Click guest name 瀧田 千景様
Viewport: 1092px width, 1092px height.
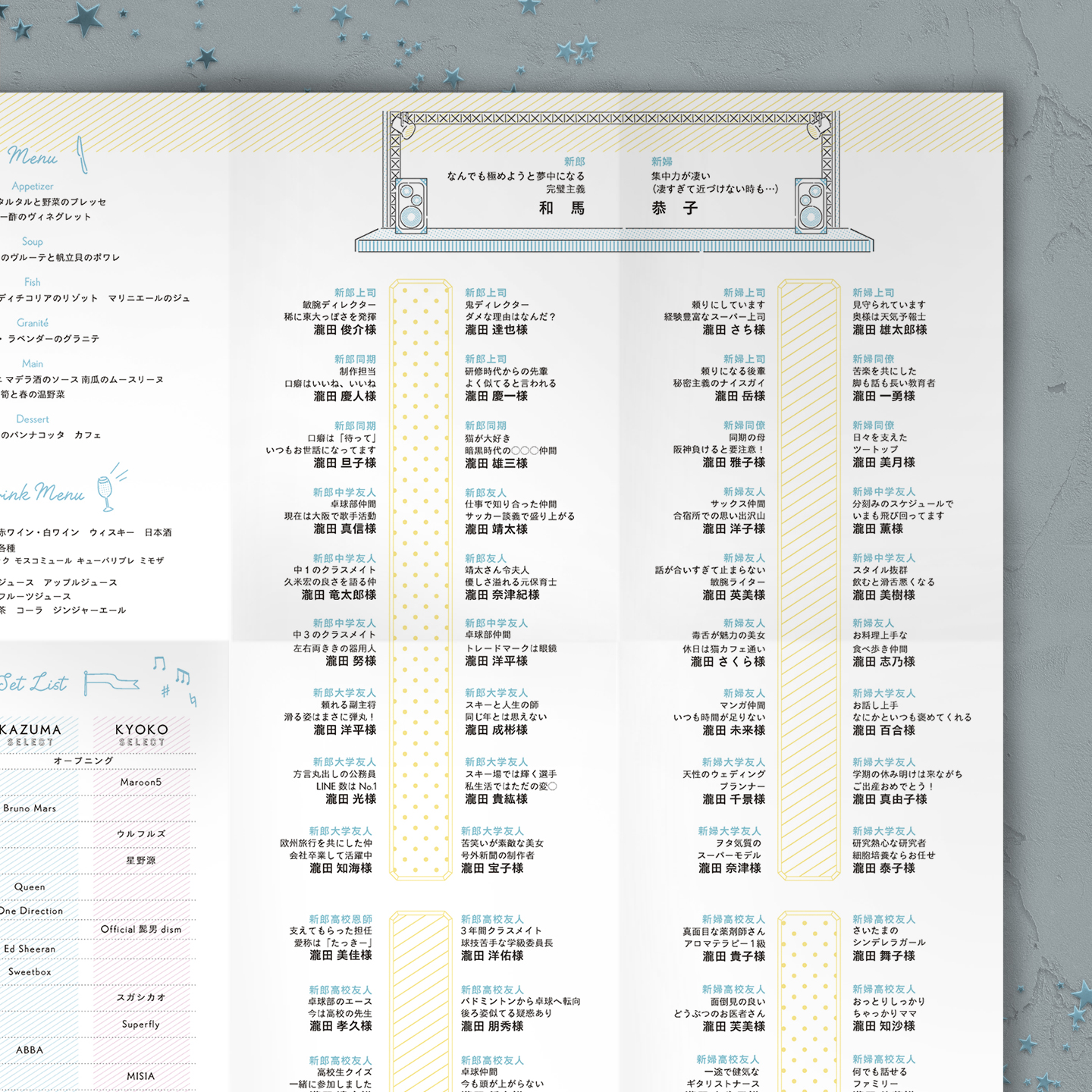point(734,799)
